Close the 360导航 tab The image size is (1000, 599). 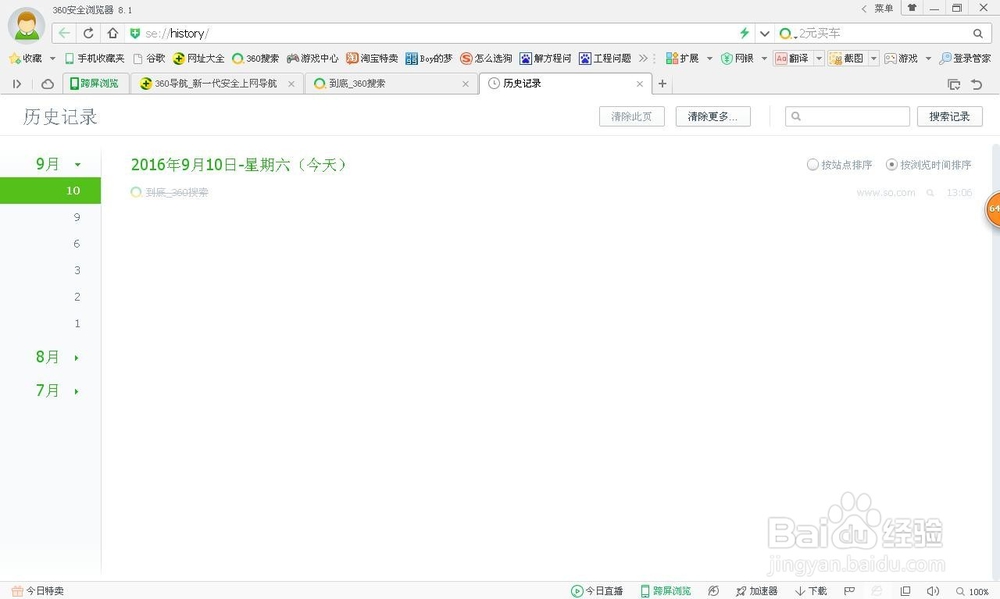coord(291,84)
